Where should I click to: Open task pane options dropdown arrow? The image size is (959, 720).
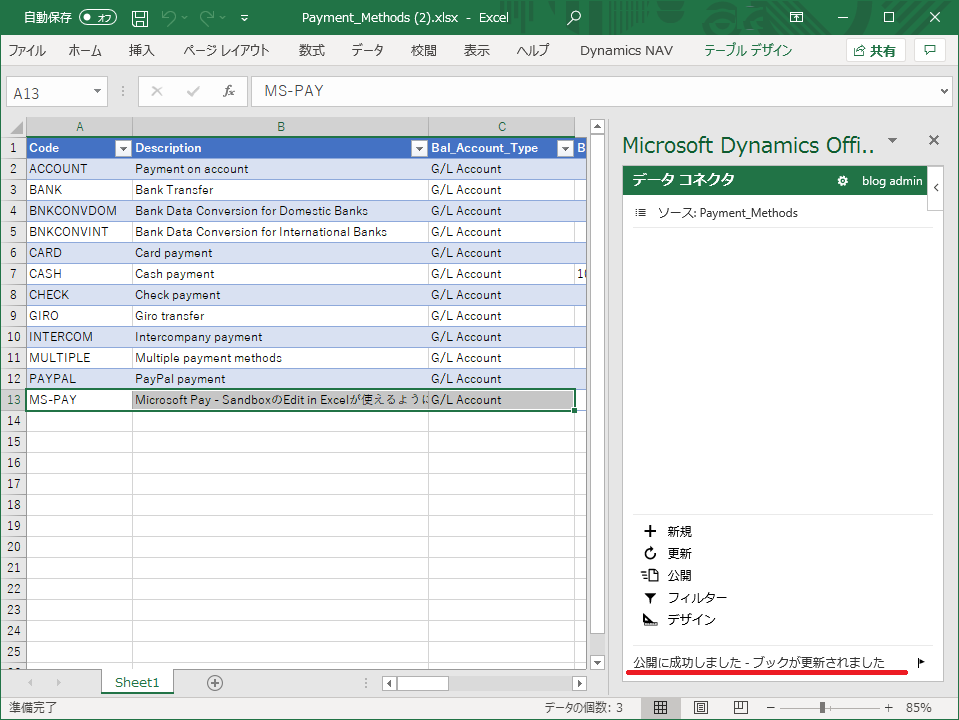tap(893, 141)
